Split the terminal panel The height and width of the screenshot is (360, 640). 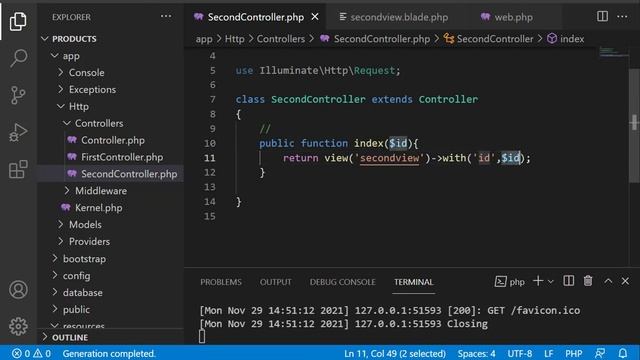tap(568, 281)
